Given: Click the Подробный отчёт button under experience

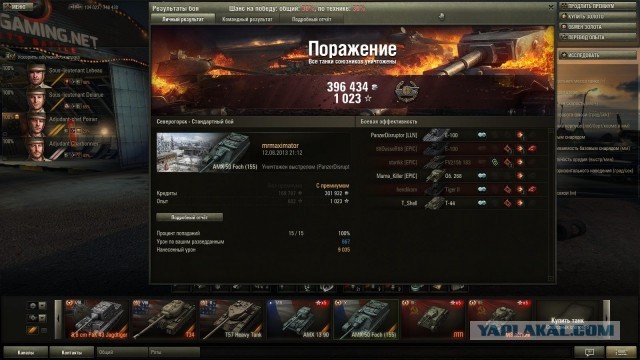Looking at the screenshot, I should pos(189,218).
